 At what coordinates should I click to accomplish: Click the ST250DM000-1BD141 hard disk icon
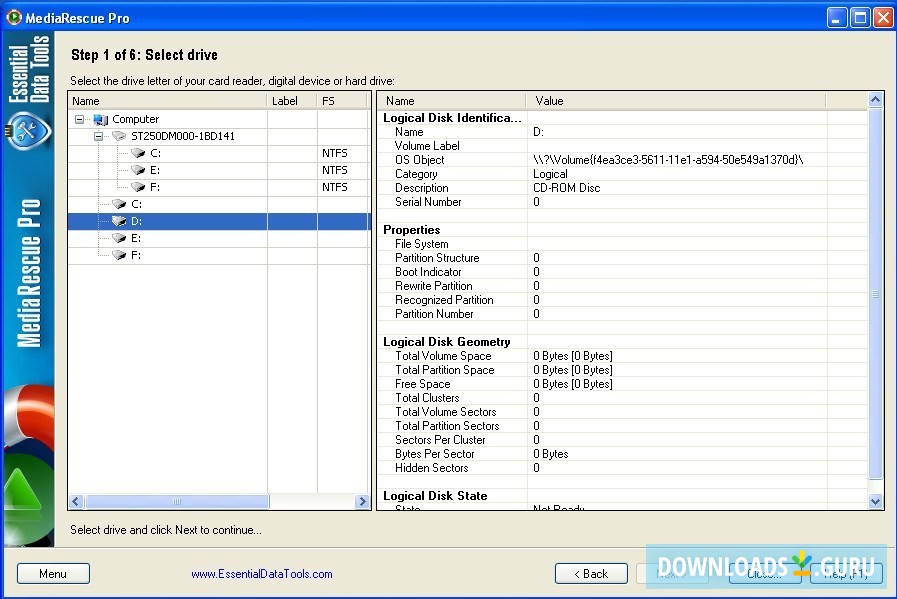click(x=120, y=136)
